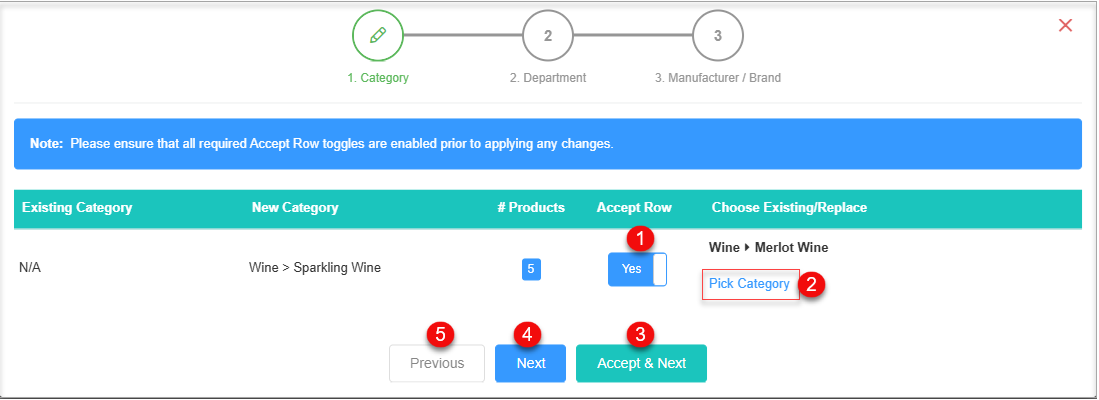1099x400 pixels.
Task: Click the Wine ▸ Merlot Wine category path
Action: point(768,247)
